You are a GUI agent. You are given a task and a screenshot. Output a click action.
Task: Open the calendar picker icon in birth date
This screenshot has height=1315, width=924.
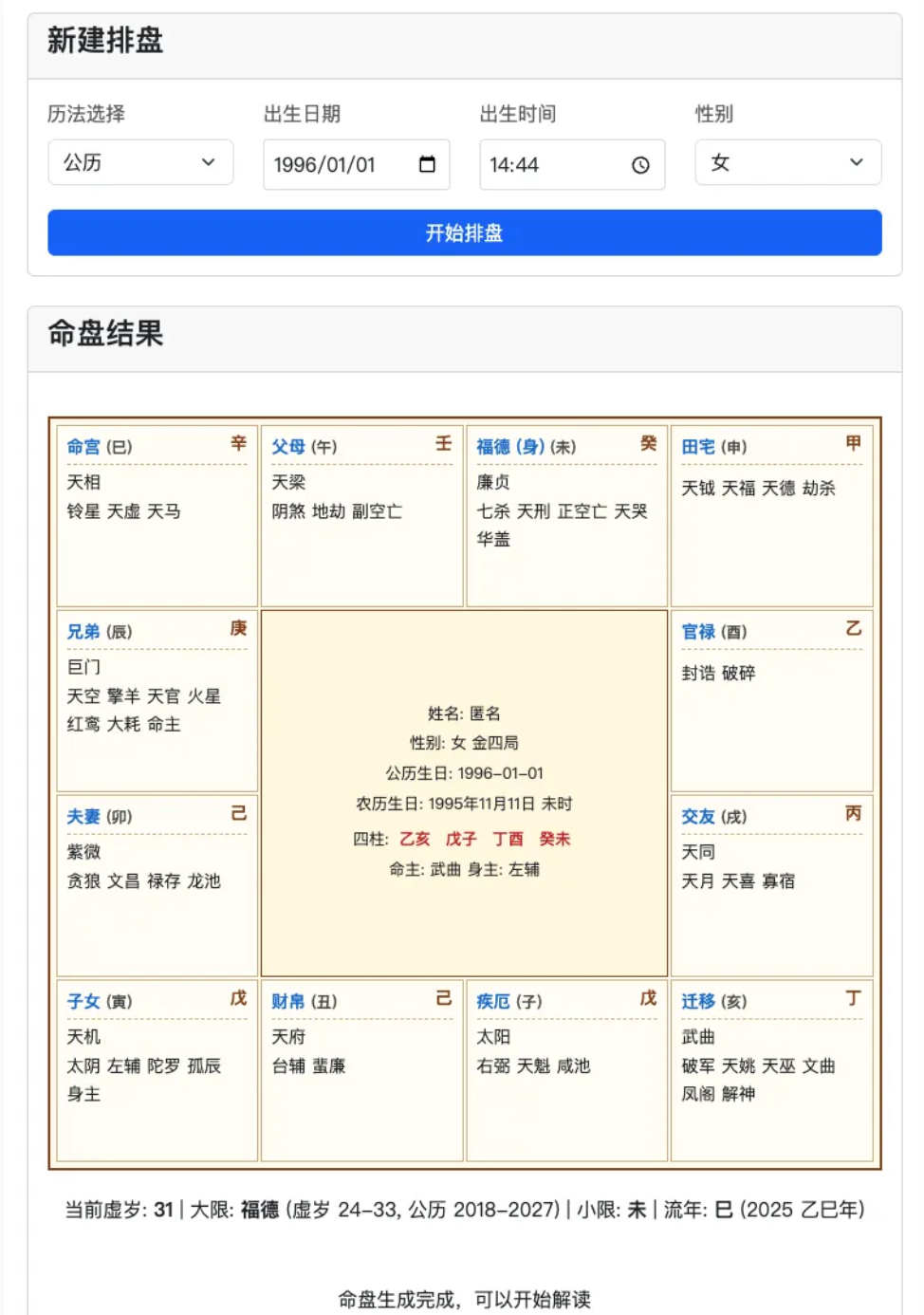[427, 164]
